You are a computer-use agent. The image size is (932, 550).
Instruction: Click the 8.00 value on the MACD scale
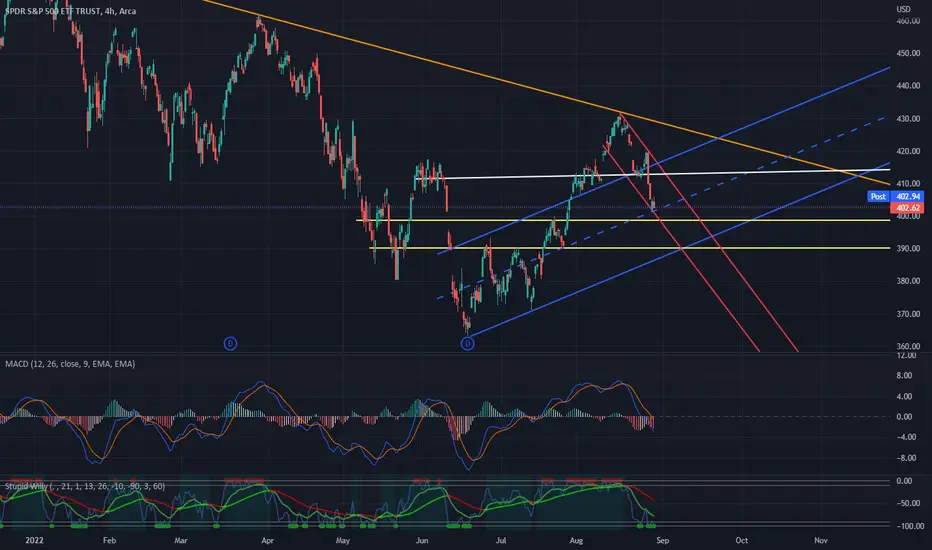(x=904, y=375)
